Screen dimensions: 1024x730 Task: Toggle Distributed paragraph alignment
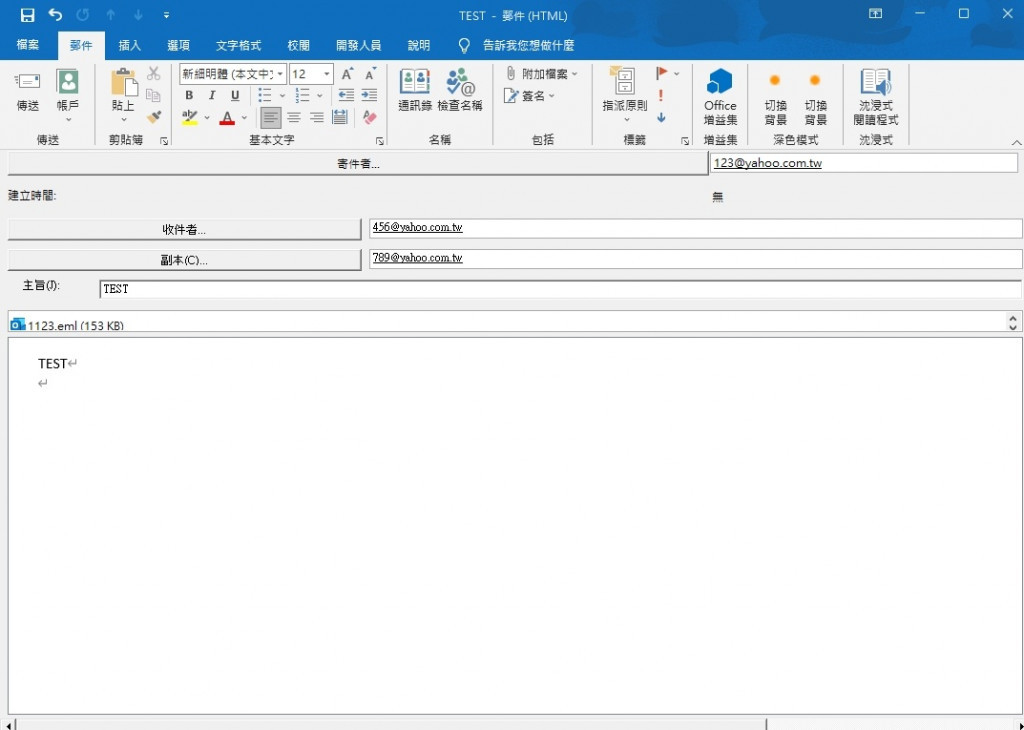(340, 118)
